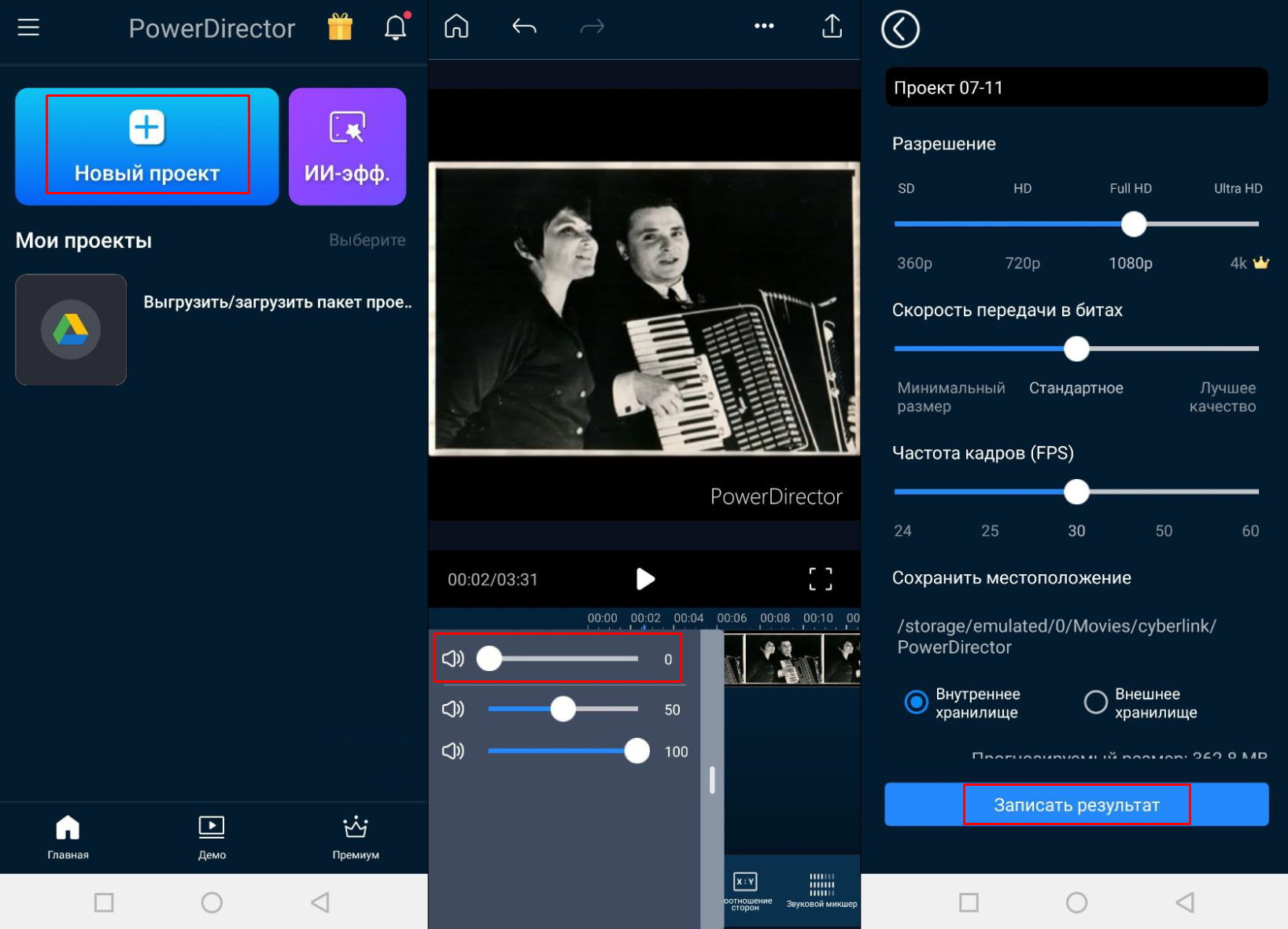Select the video clip on the timeline
The height and width of the screenshot is (929, 1288).
792,659
